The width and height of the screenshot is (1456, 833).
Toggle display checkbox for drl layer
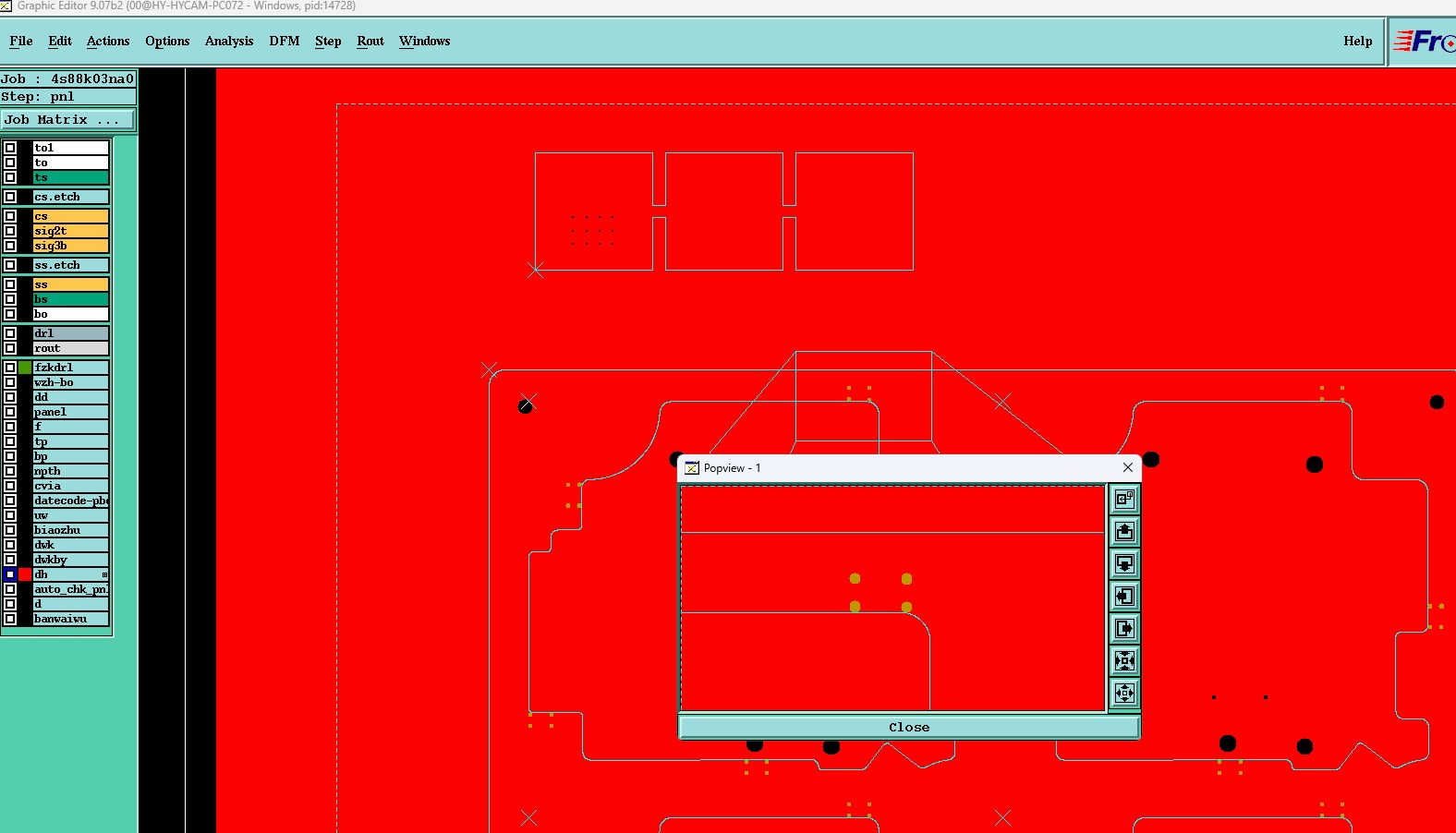[10, 333]
